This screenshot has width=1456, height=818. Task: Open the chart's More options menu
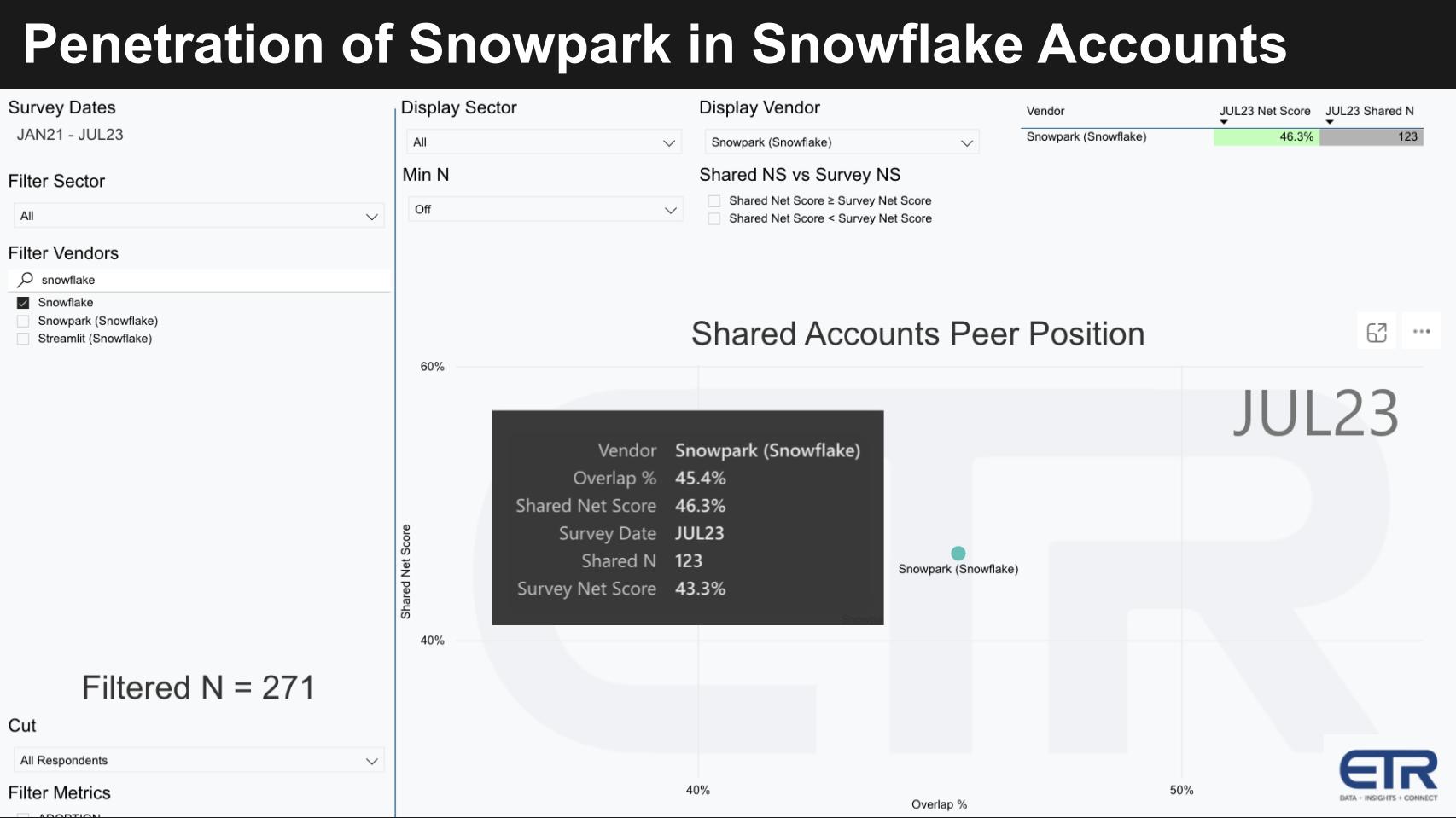click(x=1420, y=333)
